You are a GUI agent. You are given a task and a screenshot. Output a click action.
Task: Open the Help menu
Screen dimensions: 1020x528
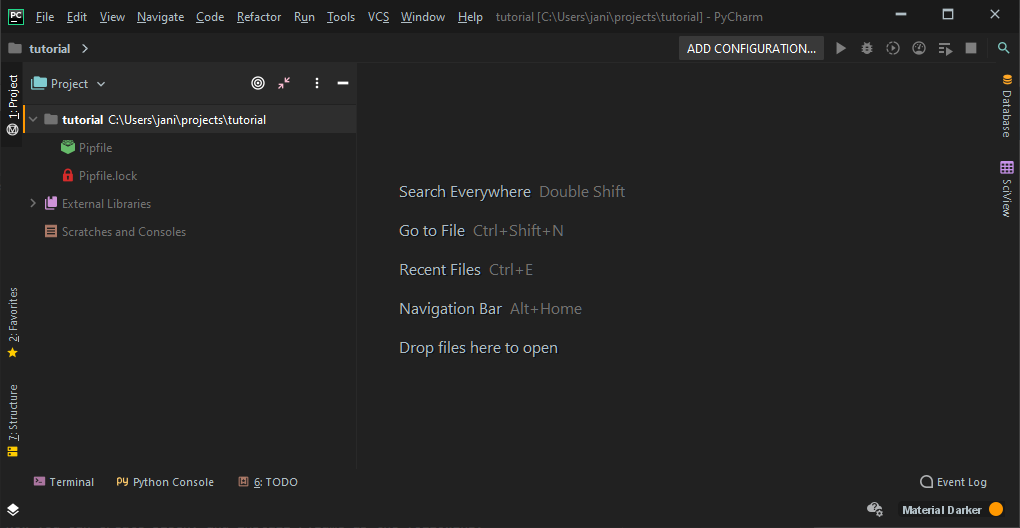coord(470,17)
